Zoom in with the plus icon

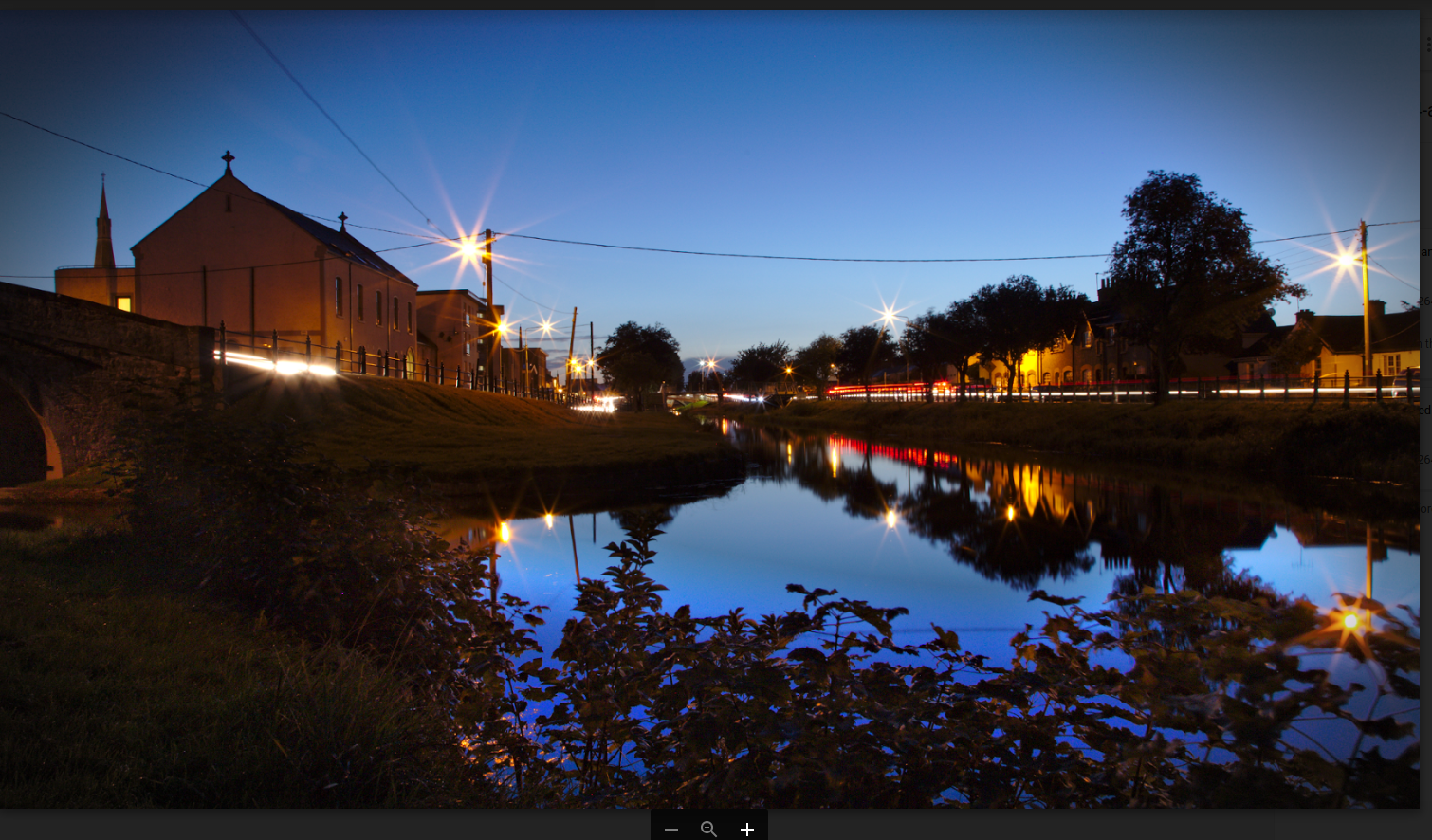pyautogui.click(x=747, y=830)
